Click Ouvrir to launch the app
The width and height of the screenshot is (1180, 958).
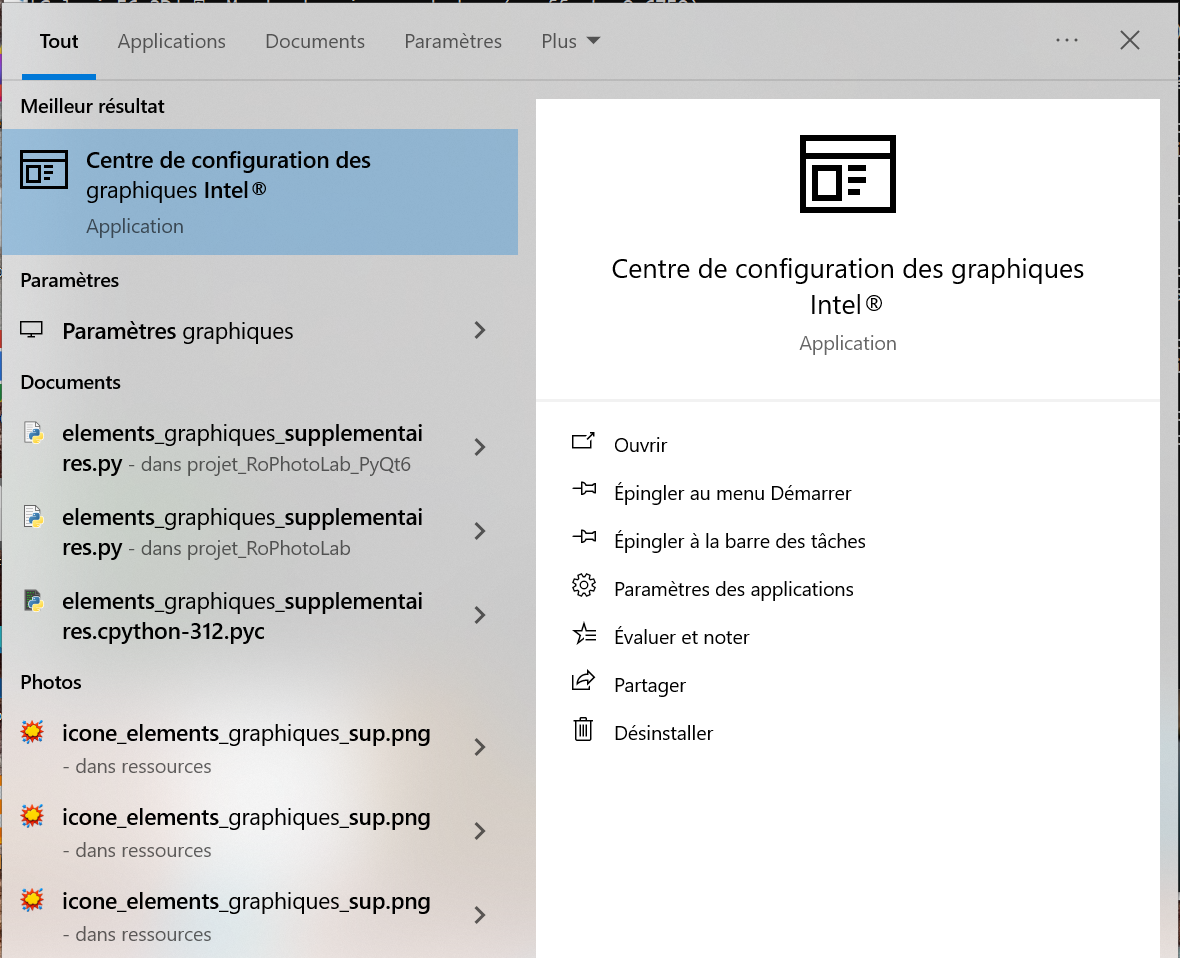640,446
